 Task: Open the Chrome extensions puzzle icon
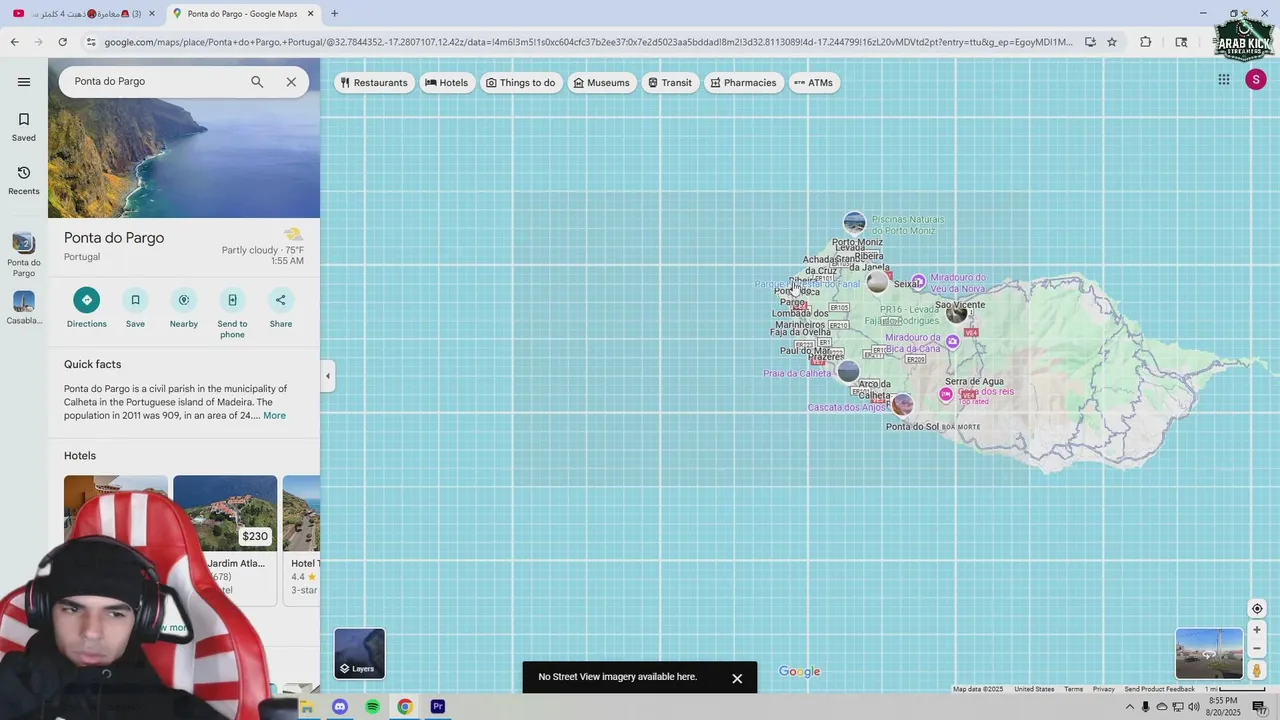click(1146, 42)
